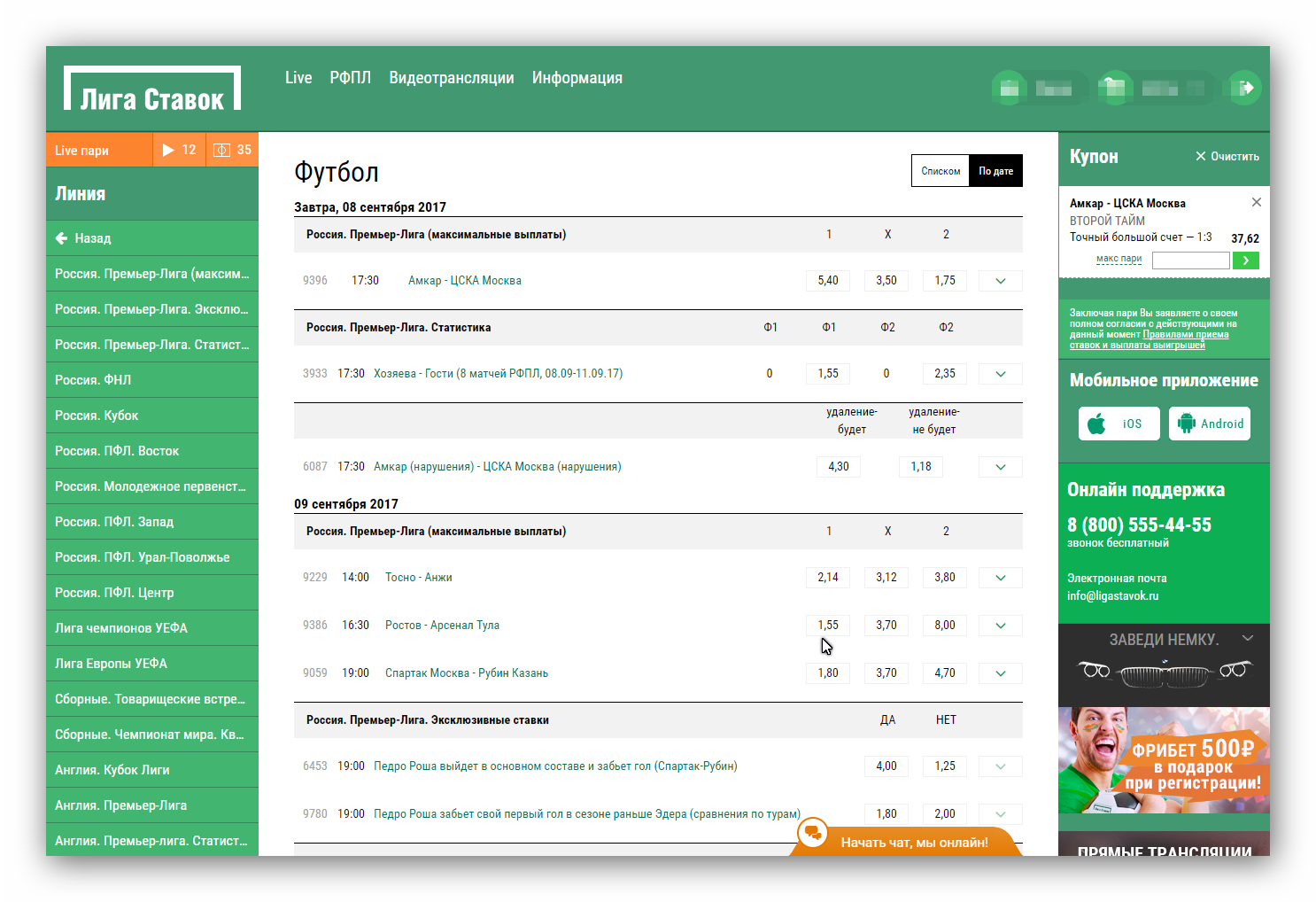Select Россия. ПФЛ. Восток in sidebar
The width and height of the screenshot is (1316, 902).
pos(152,451)
